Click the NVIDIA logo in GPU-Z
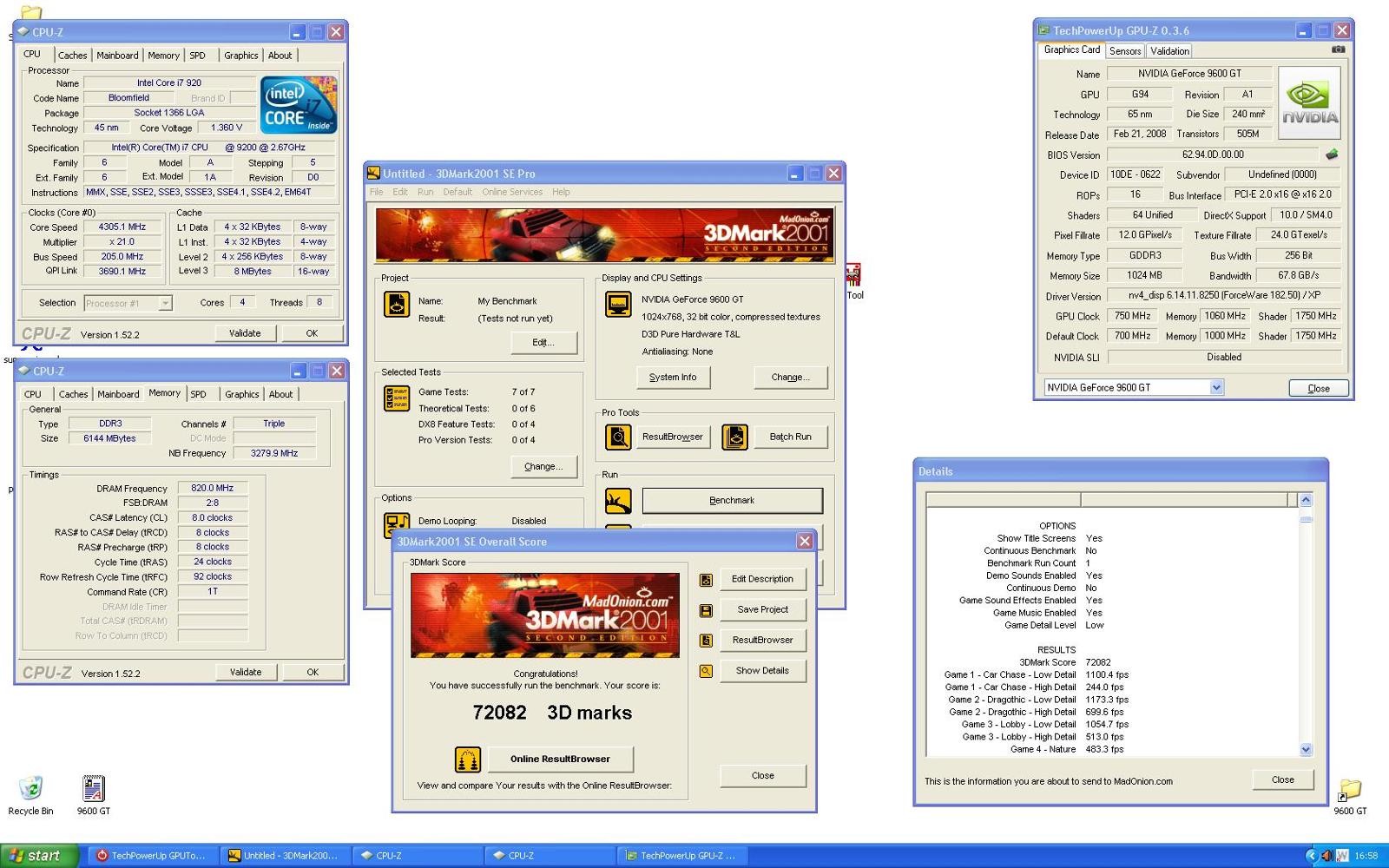 pyautogui.click(x=1310, y=103)
